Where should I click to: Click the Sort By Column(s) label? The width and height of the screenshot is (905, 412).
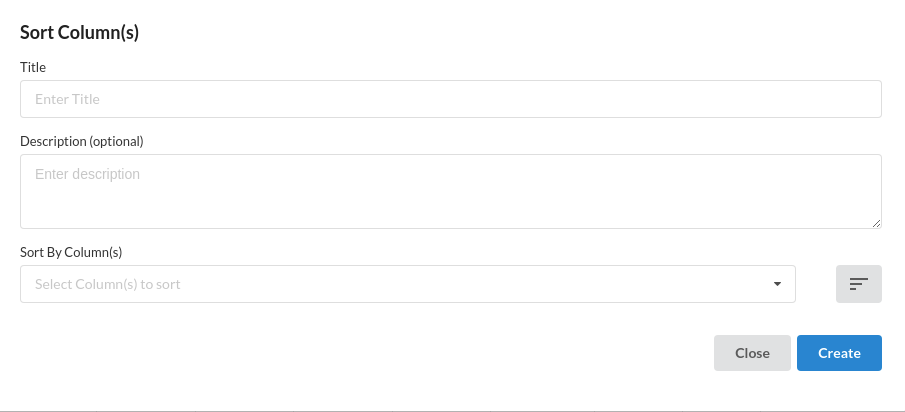pyautogui.click(x=71, y=252)
